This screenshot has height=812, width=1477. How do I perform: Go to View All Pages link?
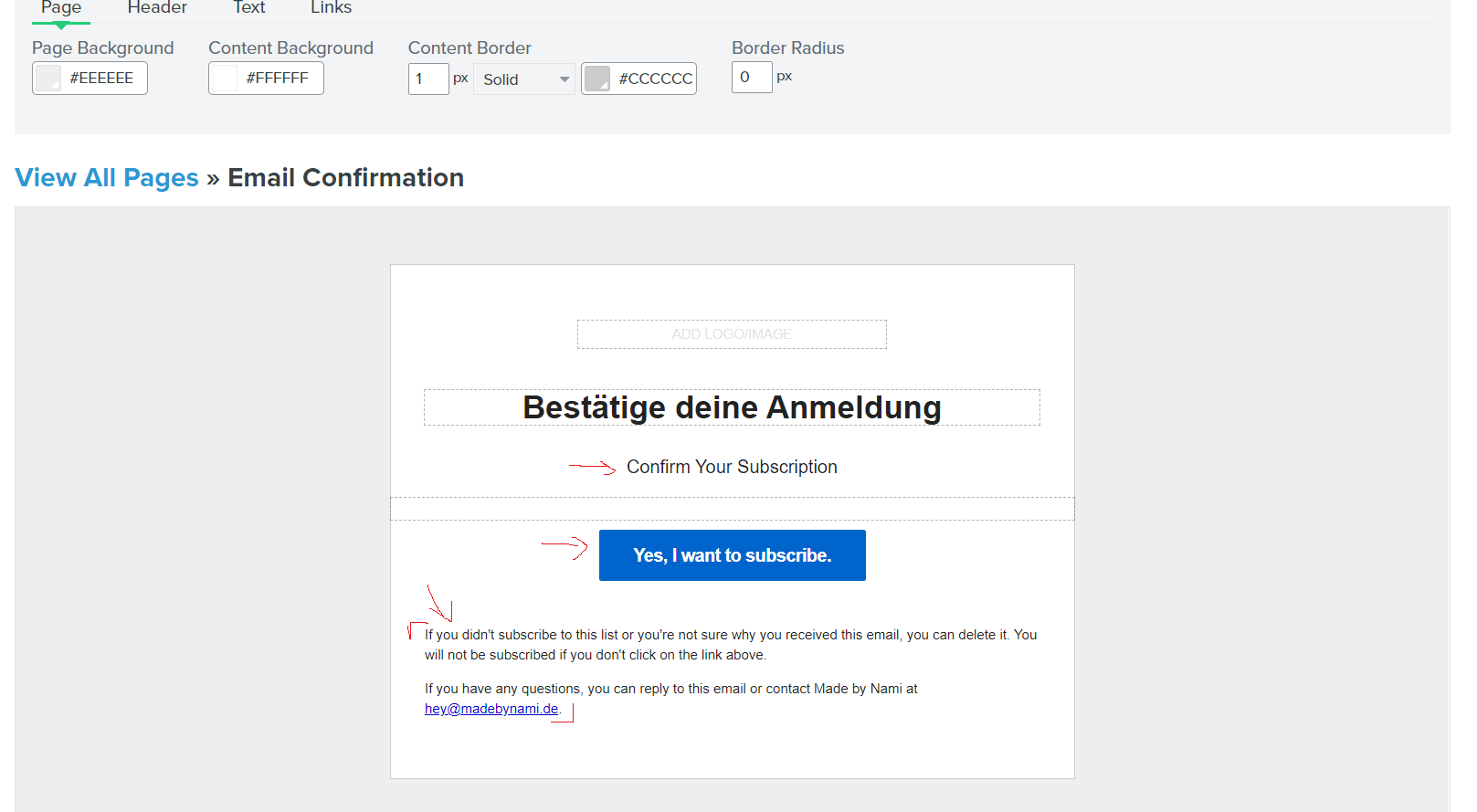click(x=107, y=177)
